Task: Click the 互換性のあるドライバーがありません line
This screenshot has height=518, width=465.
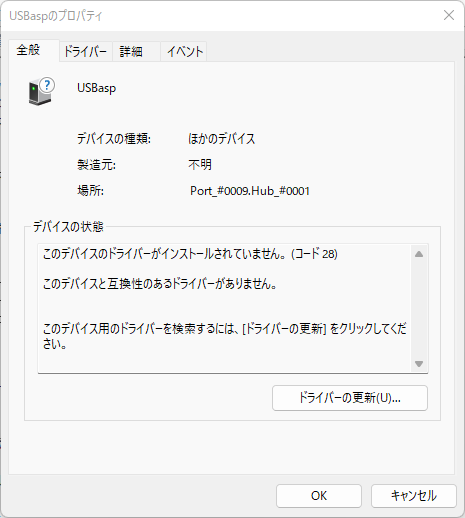Action: click(160, 284)
